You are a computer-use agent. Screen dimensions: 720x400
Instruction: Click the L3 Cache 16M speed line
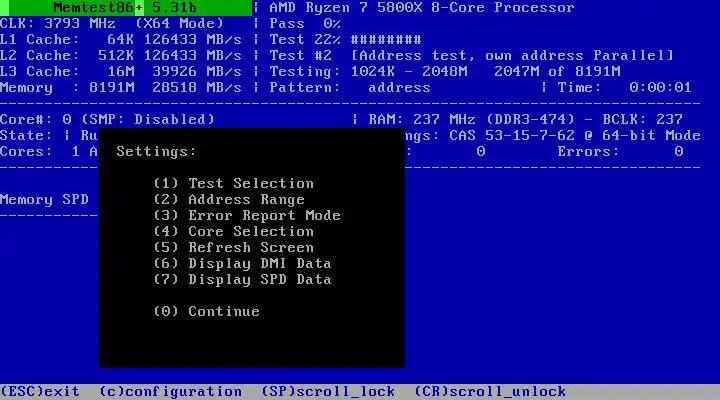[x=121, y=72]
